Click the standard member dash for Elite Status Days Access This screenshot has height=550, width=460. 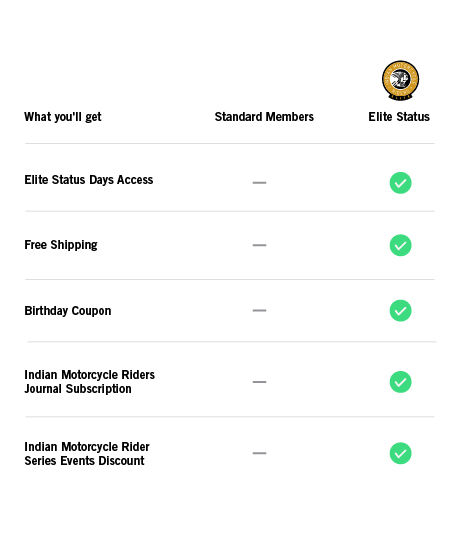point(259,182)
